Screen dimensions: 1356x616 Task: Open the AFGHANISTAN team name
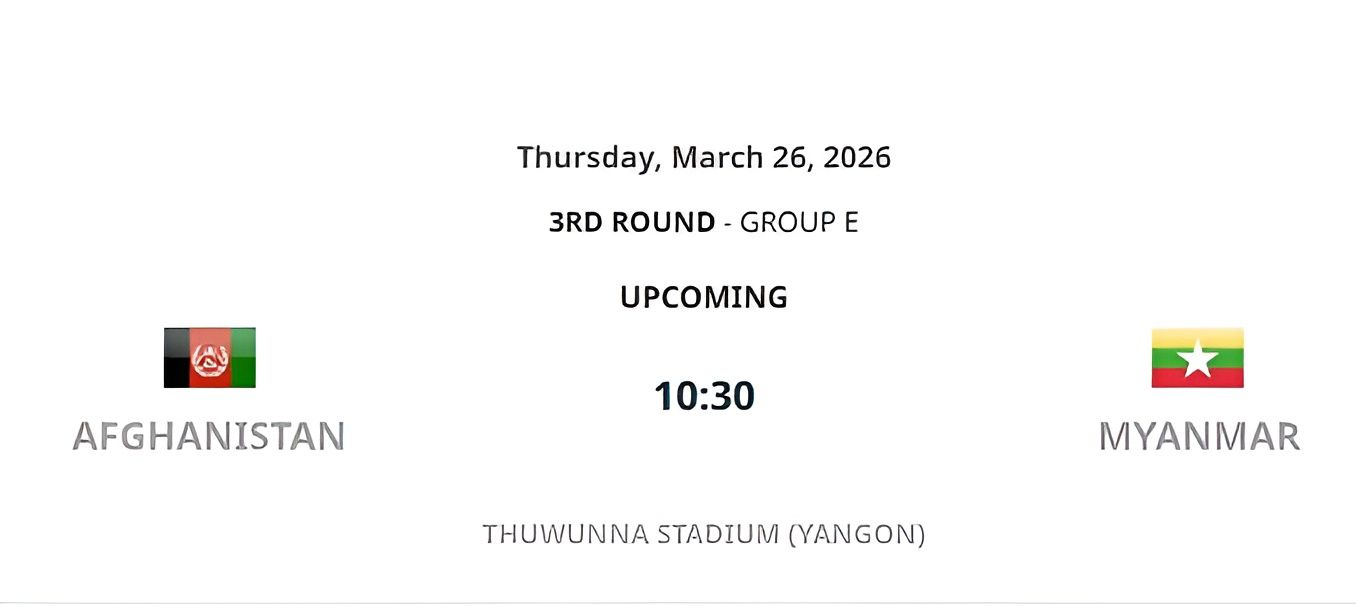[209, 436]
